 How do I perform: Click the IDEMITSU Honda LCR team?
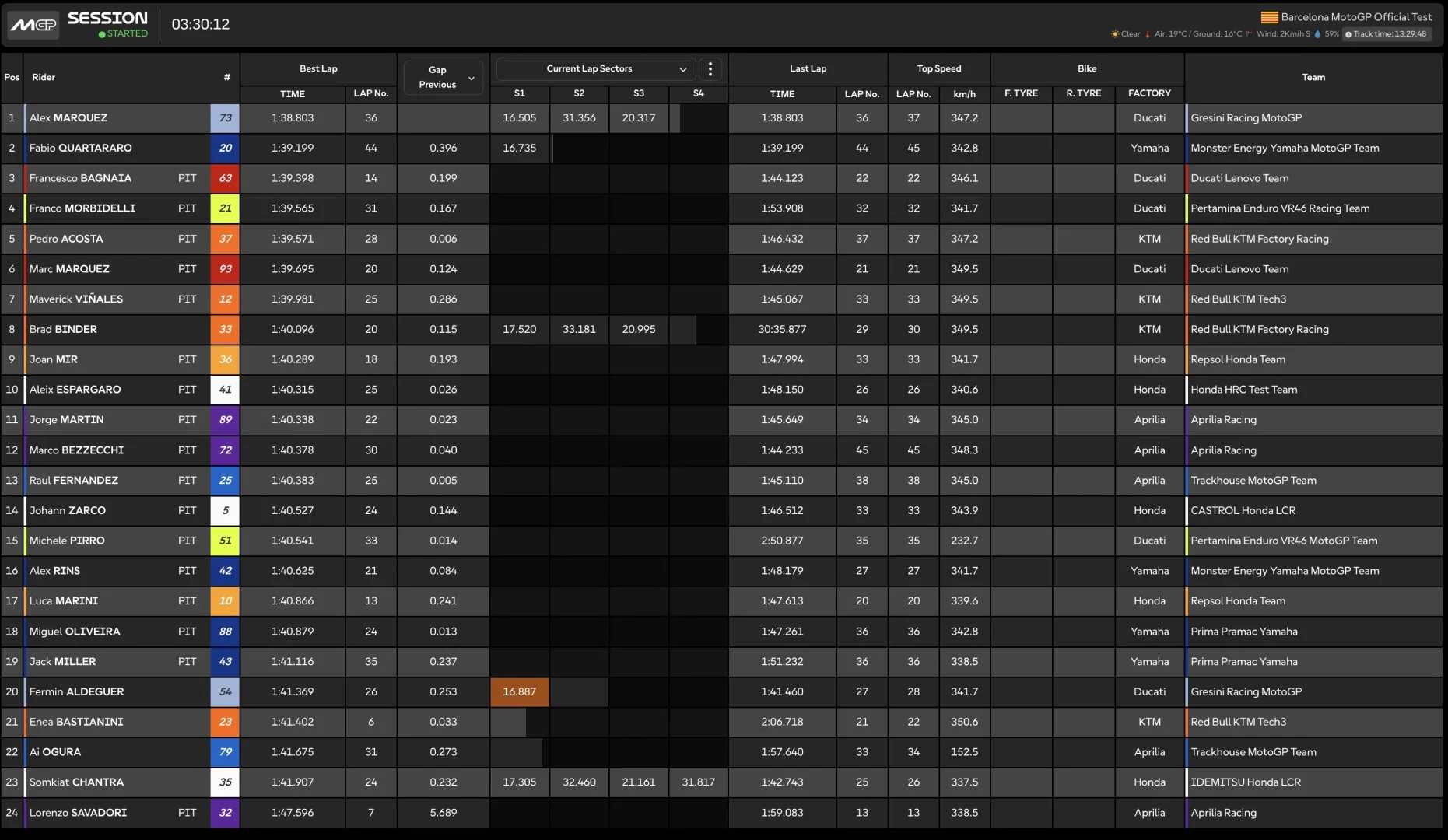[x=1245, y=782]
